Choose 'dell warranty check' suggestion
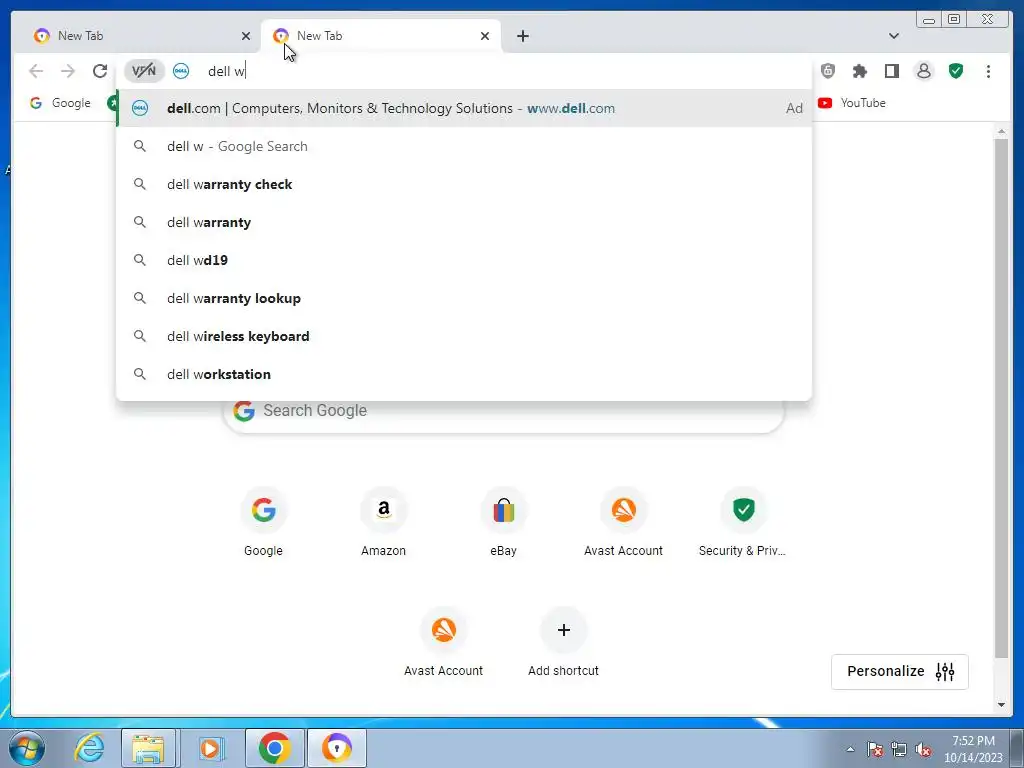The height and width of the screenshot is (768, 1024). click(x=464, y=184)
